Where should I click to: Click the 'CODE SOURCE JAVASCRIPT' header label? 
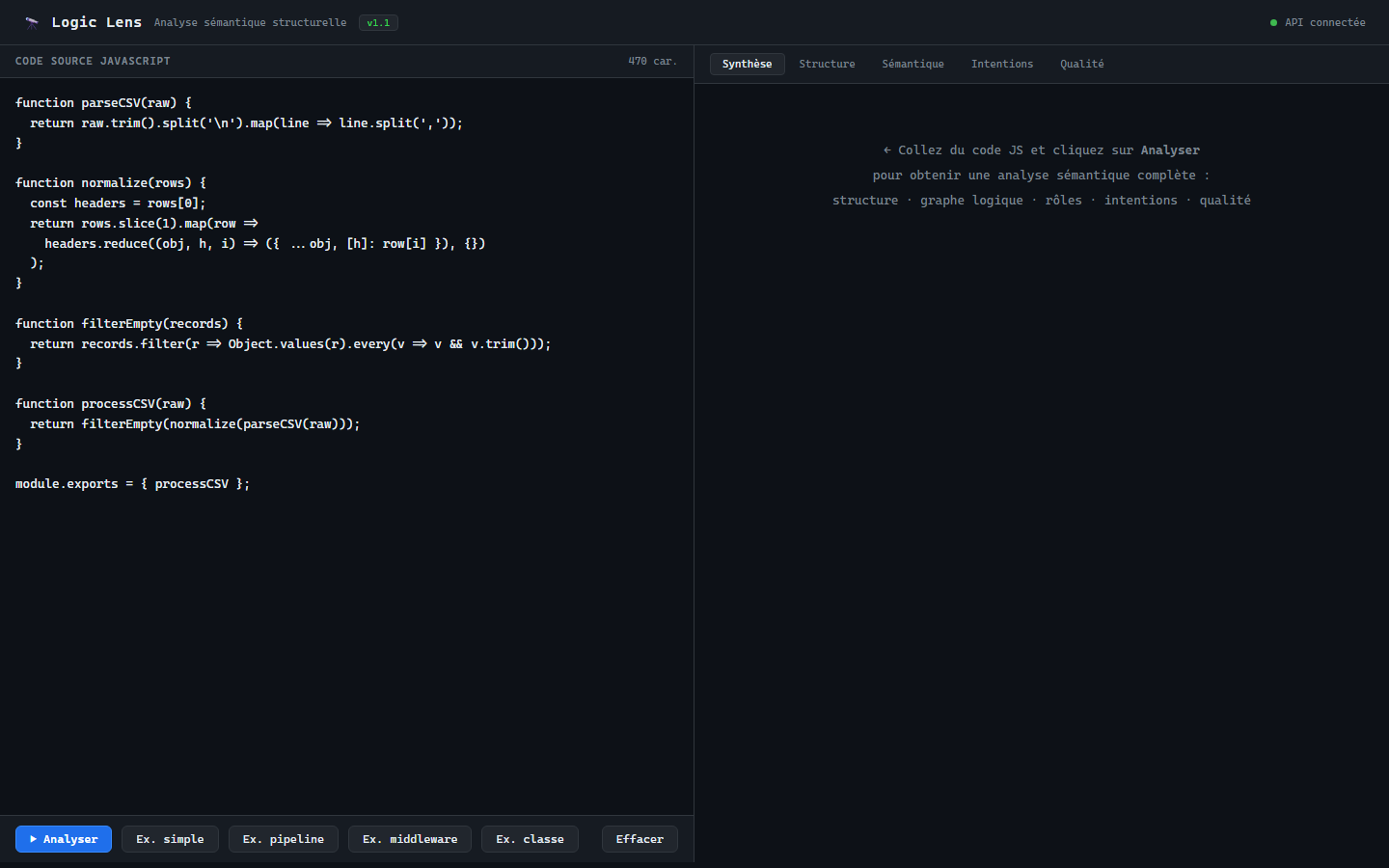[x=93, y=61]
